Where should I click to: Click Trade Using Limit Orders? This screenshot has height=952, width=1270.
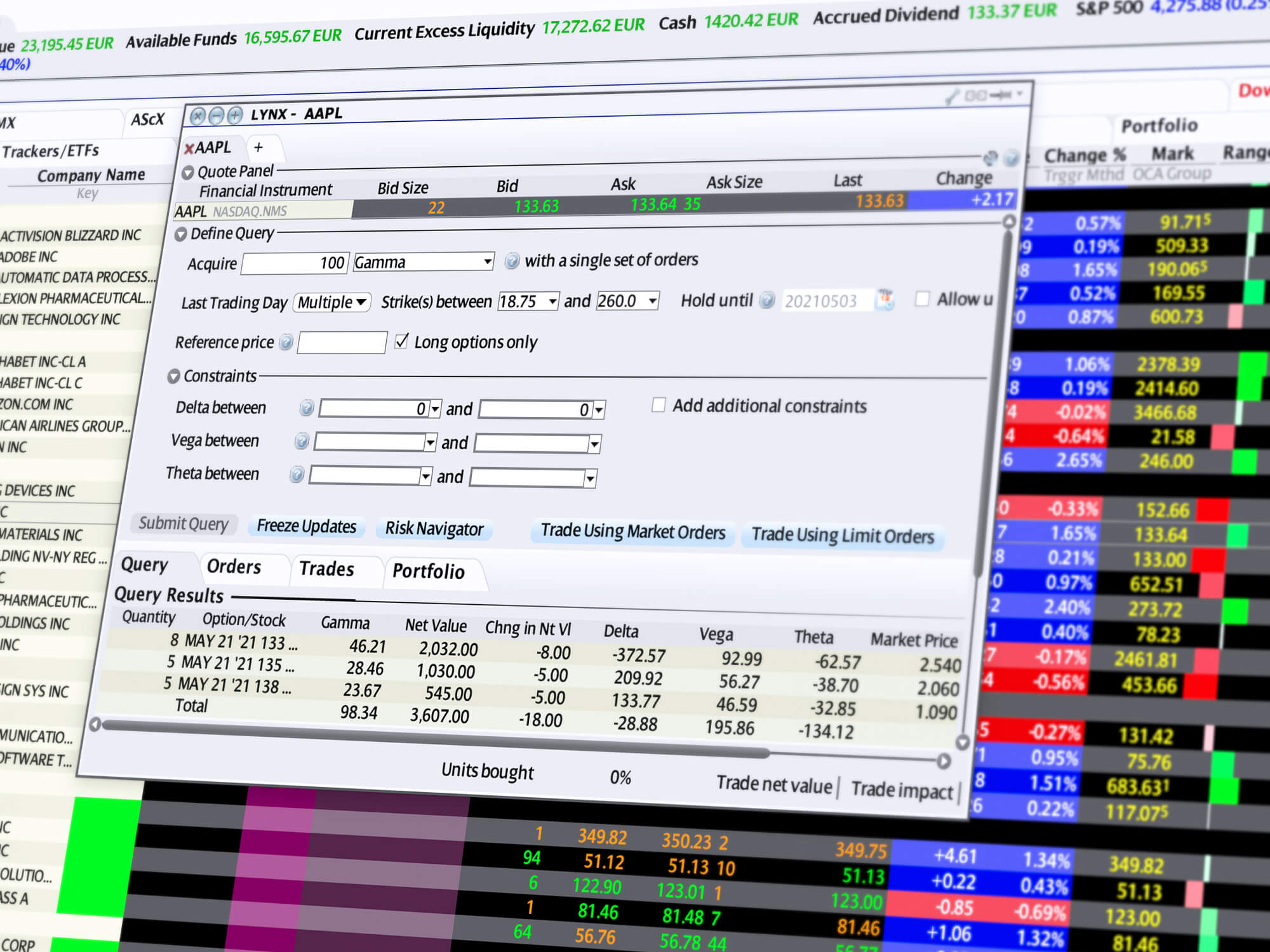(x=843, y=536)
